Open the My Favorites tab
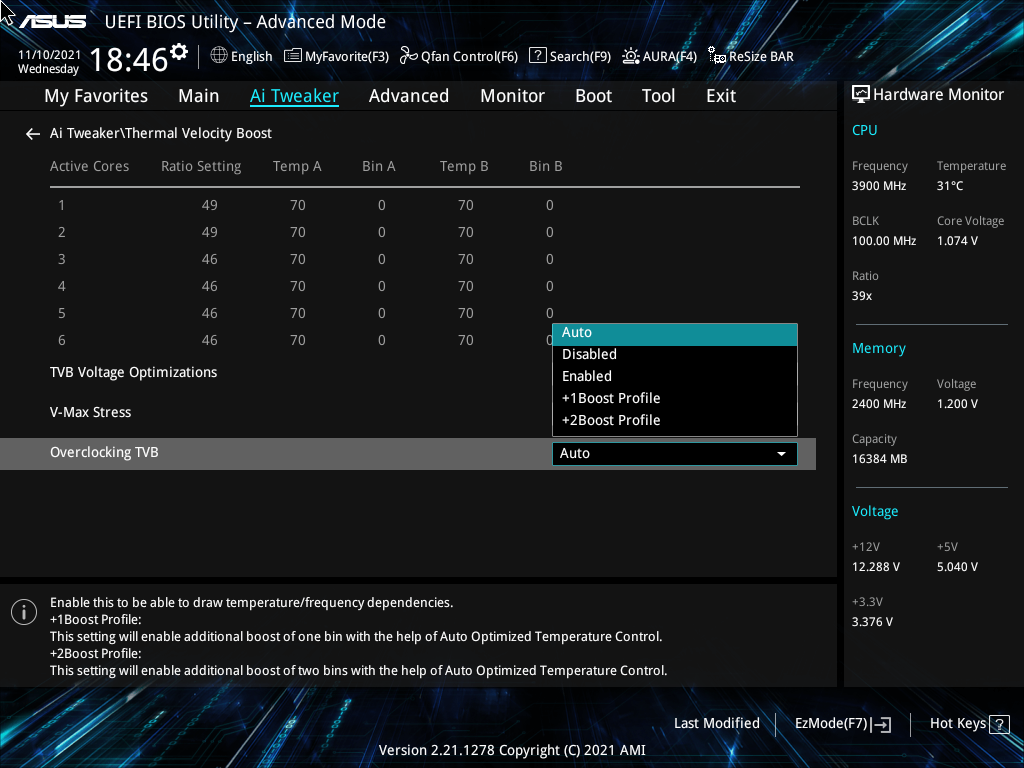Image resolution: width=1024 pixels, height=768 pixels. [96, 96]
